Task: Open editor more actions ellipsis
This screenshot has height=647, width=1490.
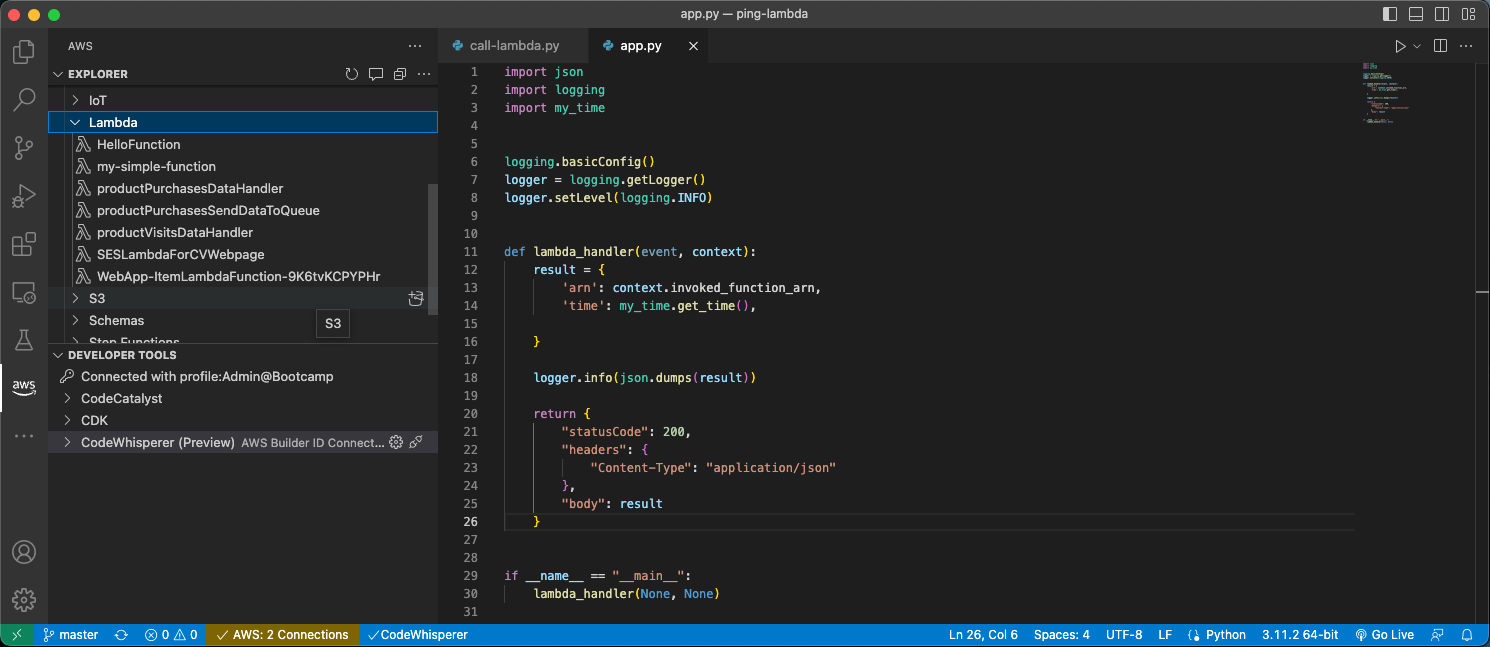Action: [1467, 46]
